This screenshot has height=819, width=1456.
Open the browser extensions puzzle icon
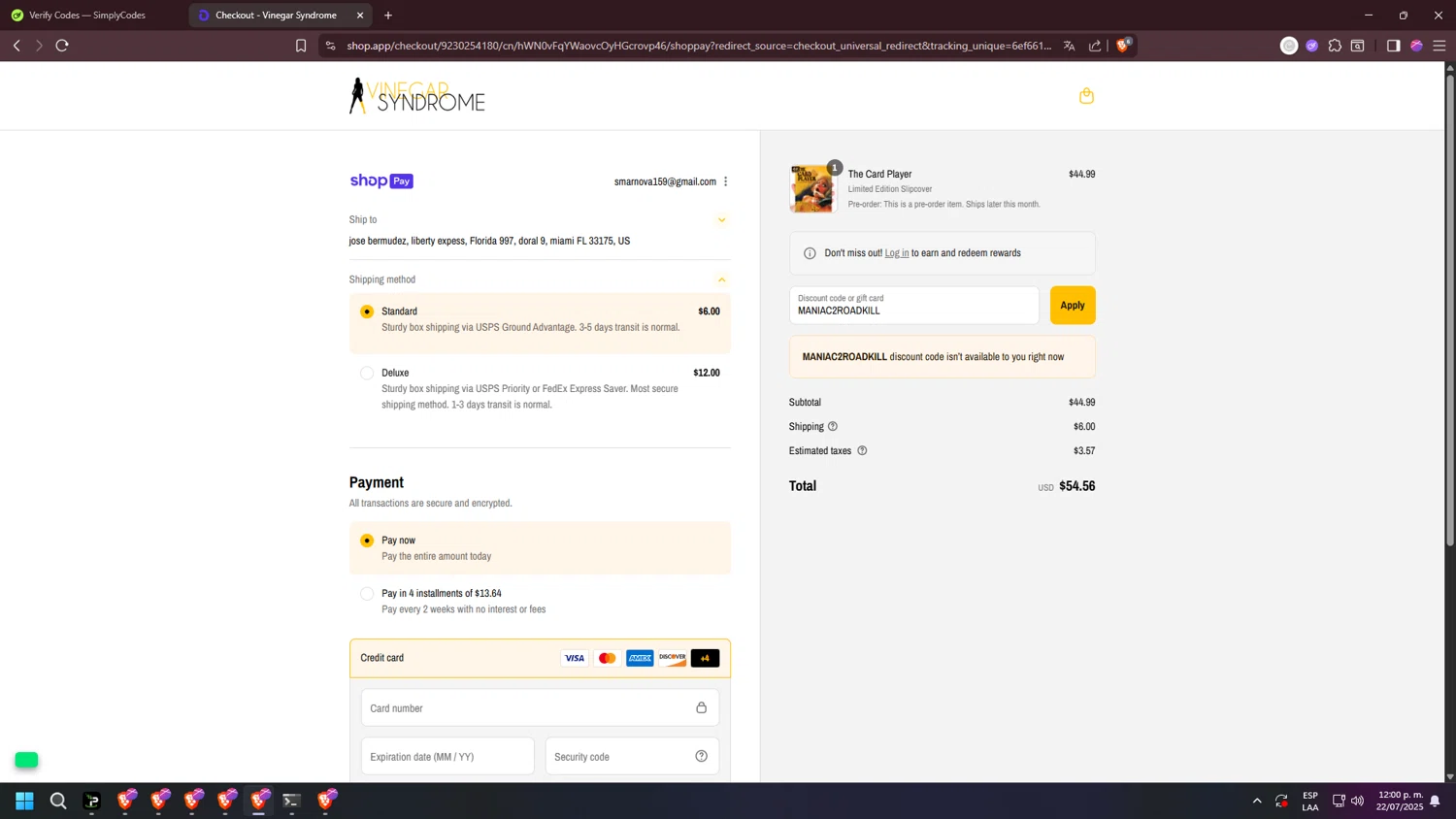point(1335,46)
